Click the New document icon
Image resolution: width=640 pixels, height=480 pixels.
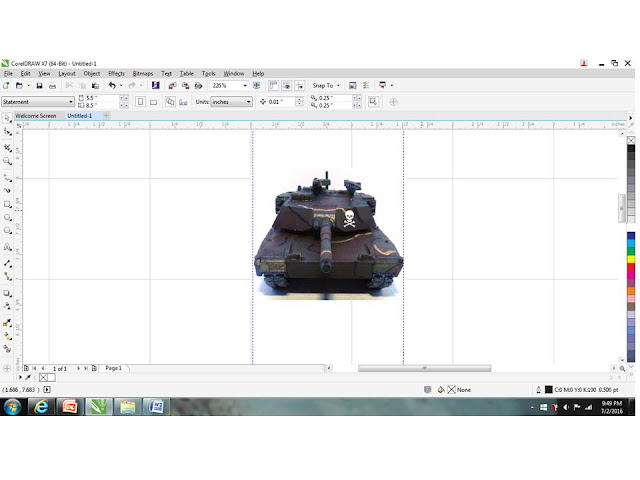(x=6, y=85)
